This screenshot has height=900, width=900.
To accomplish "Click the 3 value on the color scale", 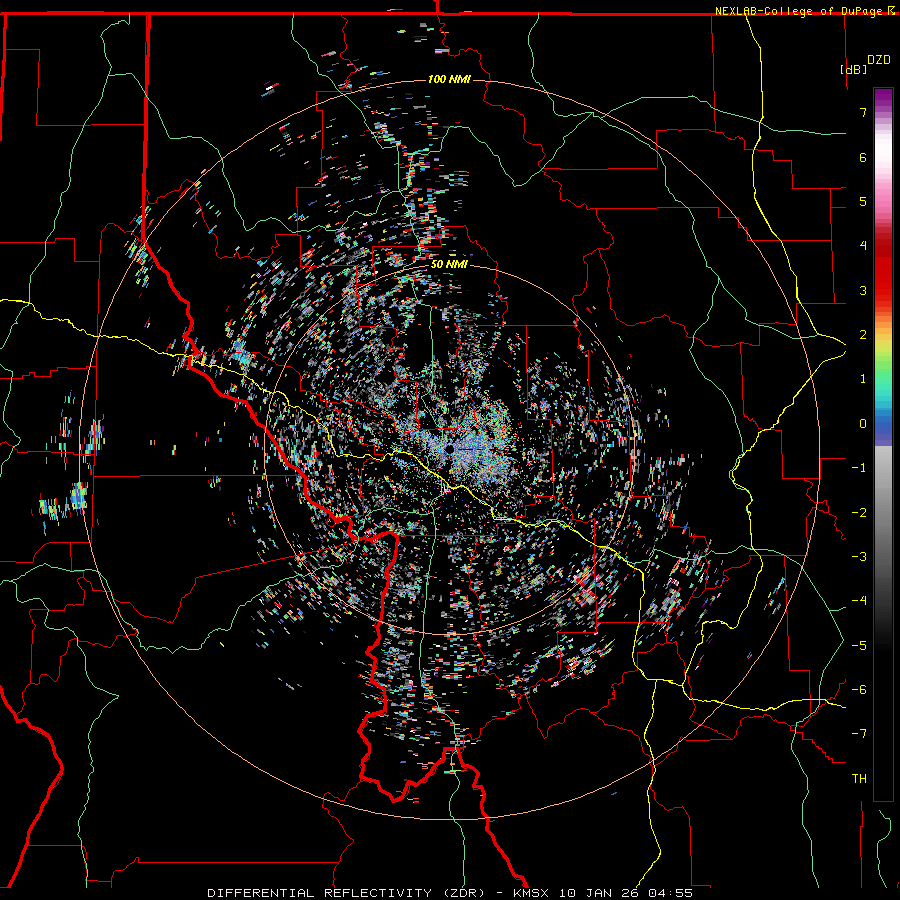I will click(x=863, y=290).
